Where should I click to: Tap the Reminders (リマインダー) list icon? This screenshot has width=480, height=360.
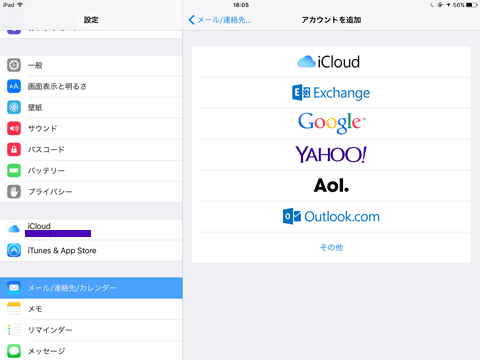click(14, 330)
